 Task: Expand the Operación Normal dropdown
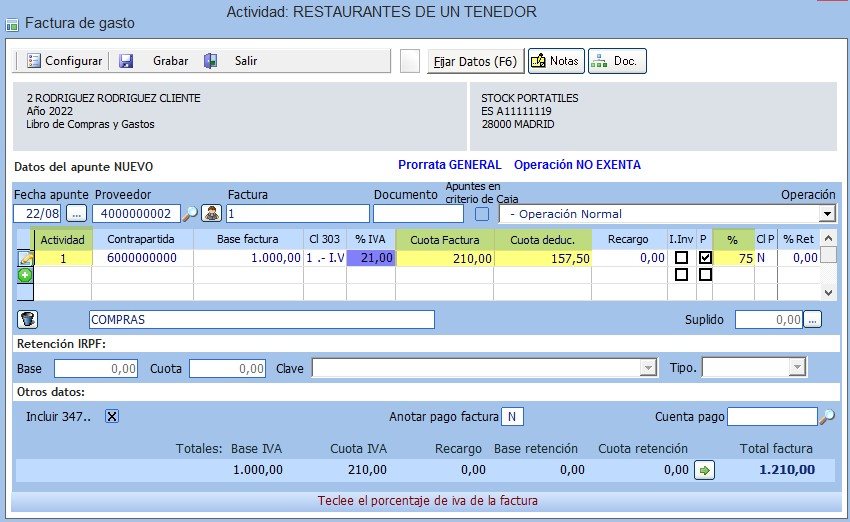(826, 214)
